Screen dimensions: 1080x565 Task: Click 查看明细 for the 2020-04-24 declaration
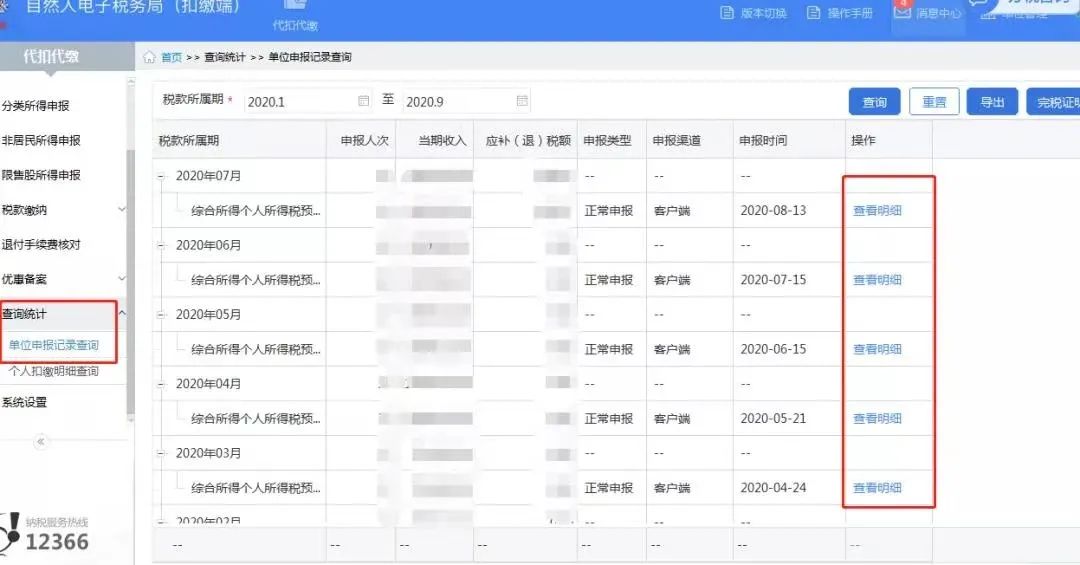(x=877, y=488)
